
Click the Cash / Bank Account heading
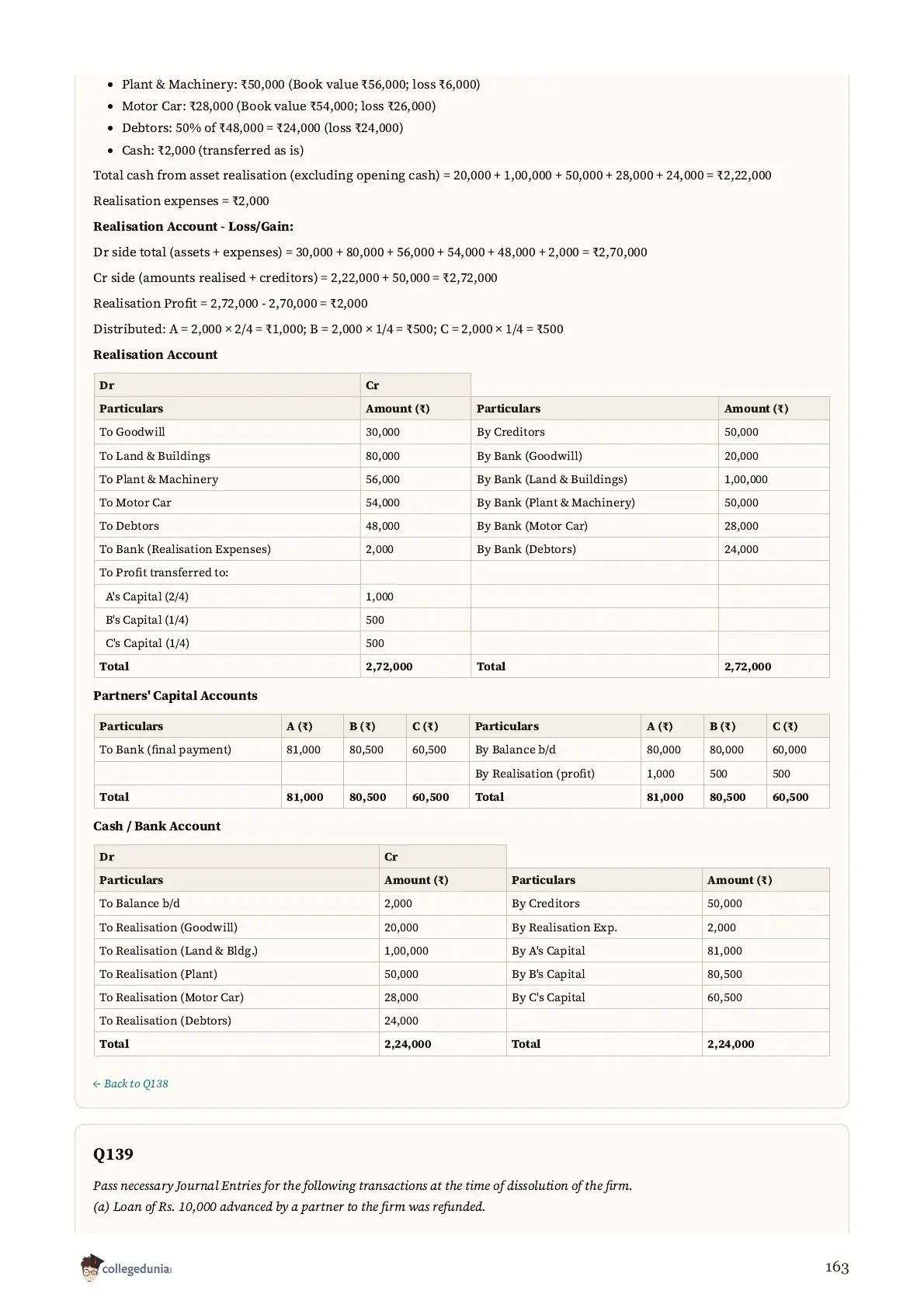[x=157, y=826]
